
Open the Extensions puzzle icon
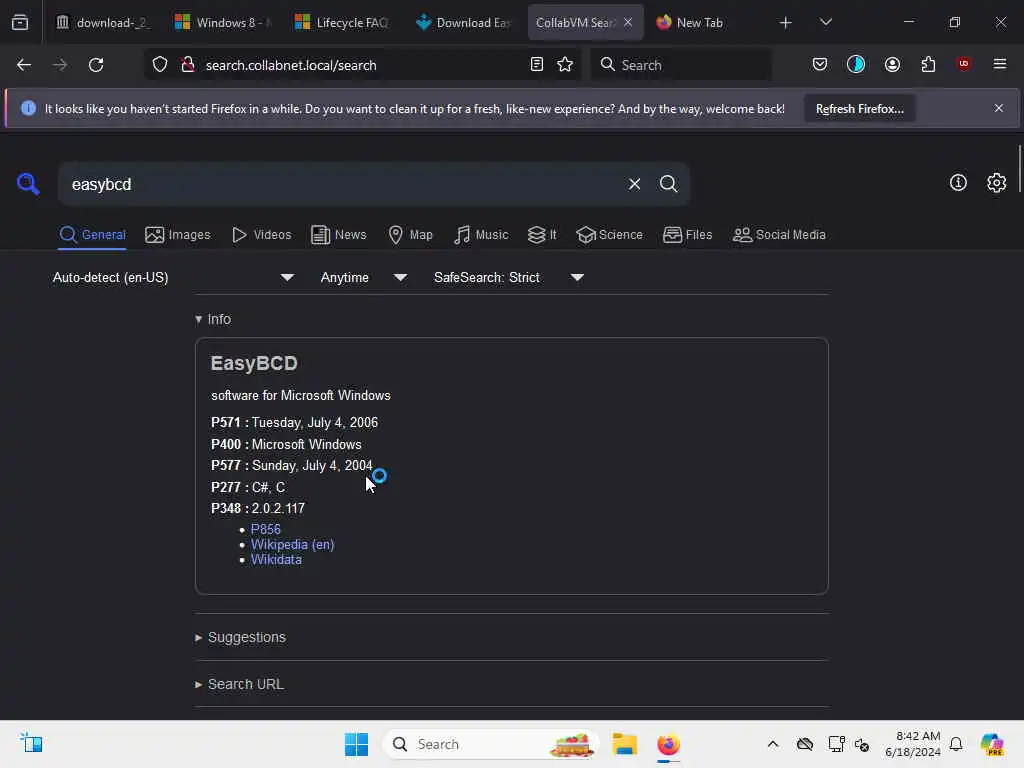(928, 64)
